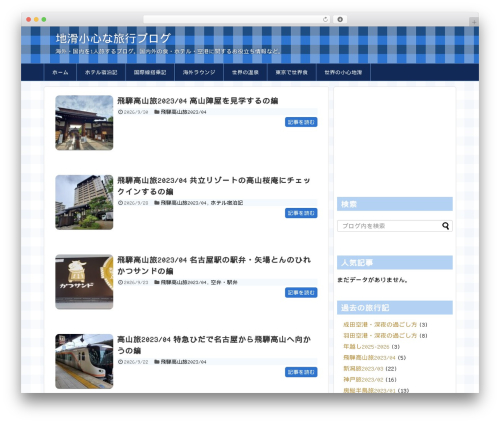Open 飛騨高山旅2023/04 (5) in the sidebar
This screenshot has width=500, height=423.
tap(369, 358)
